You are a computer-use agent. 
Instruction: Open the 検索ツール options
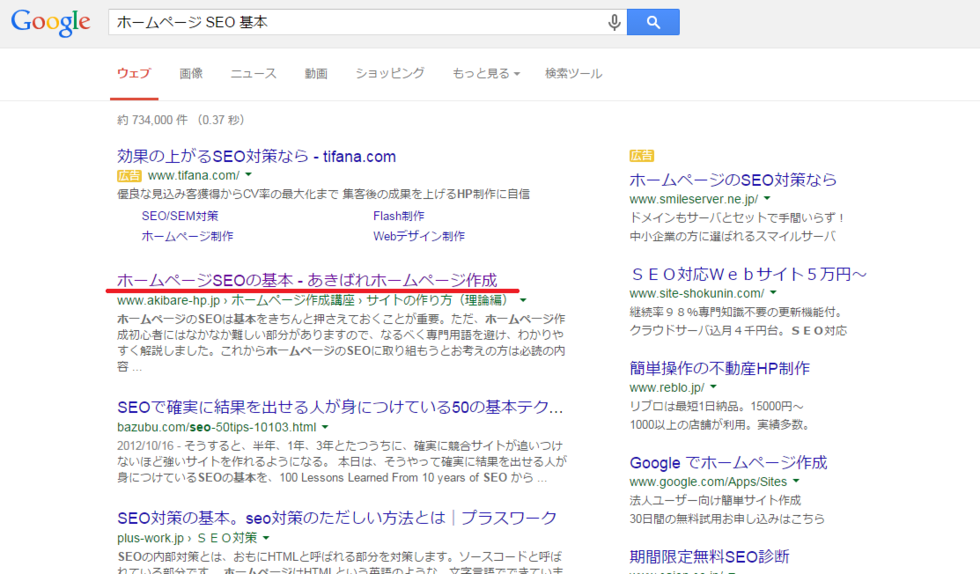click(x=573, y=73)
